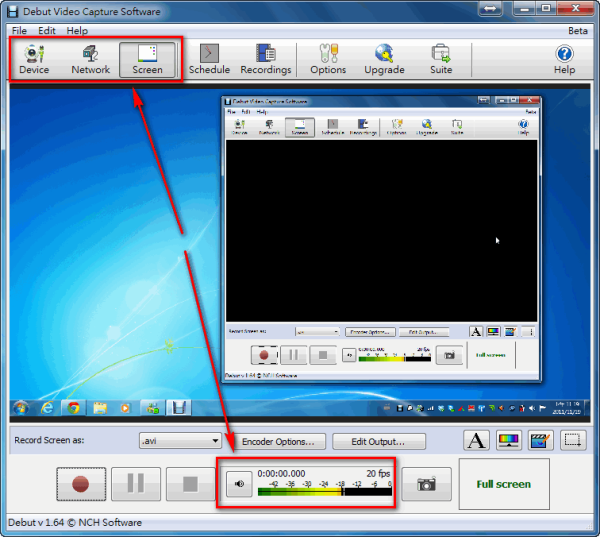600x537 pixels.
Task: Open file explorer folder in preview taskbar
Action: (x=100, y=408)
